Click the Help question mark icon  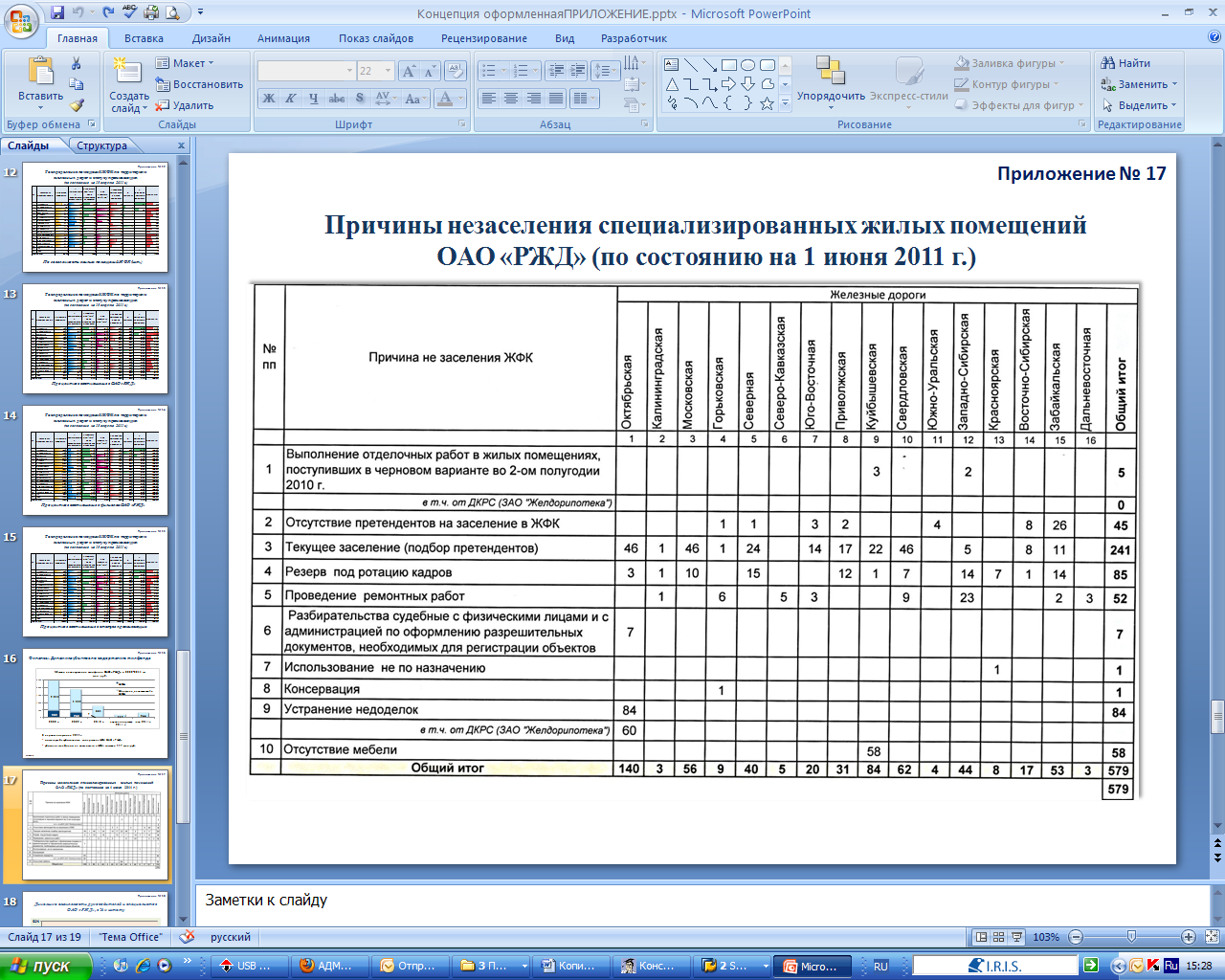coord(1214,38)
